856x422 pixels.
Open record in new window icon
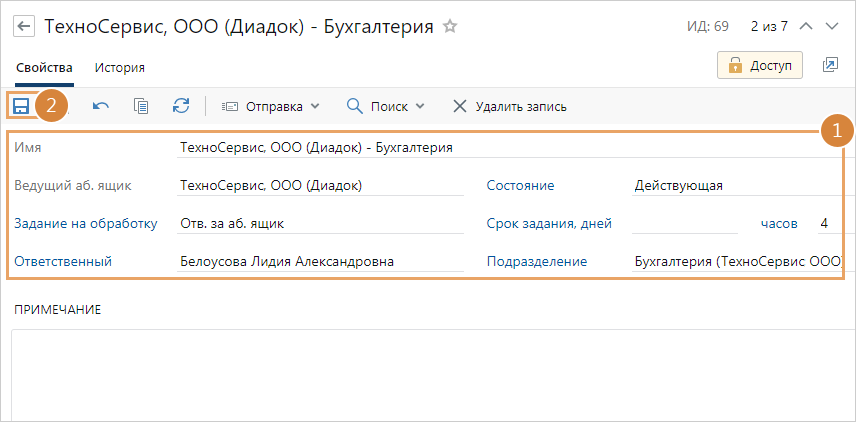(830, 65)
